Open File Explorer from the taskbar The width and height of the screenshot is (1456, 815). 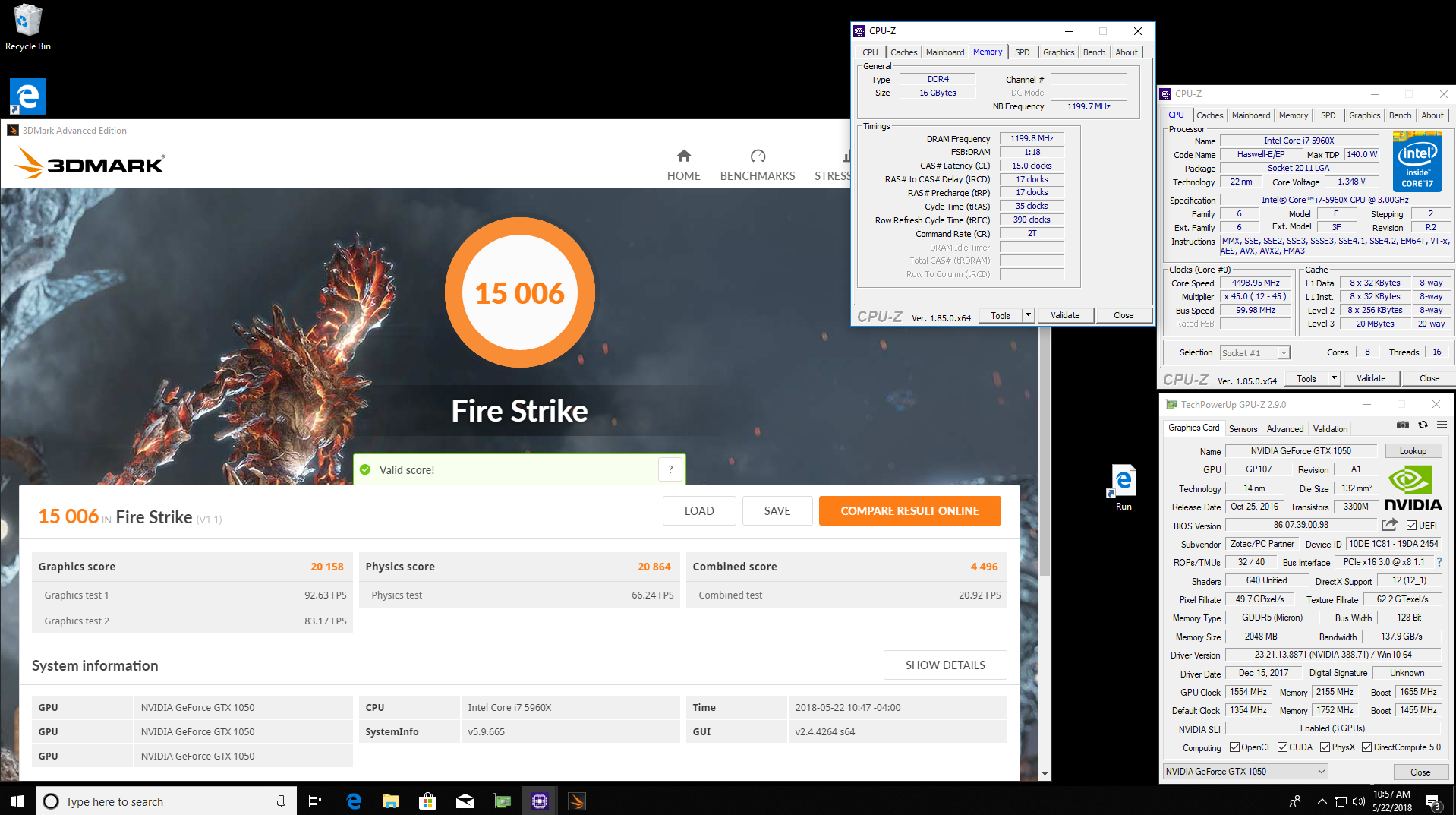pos(391,801)
